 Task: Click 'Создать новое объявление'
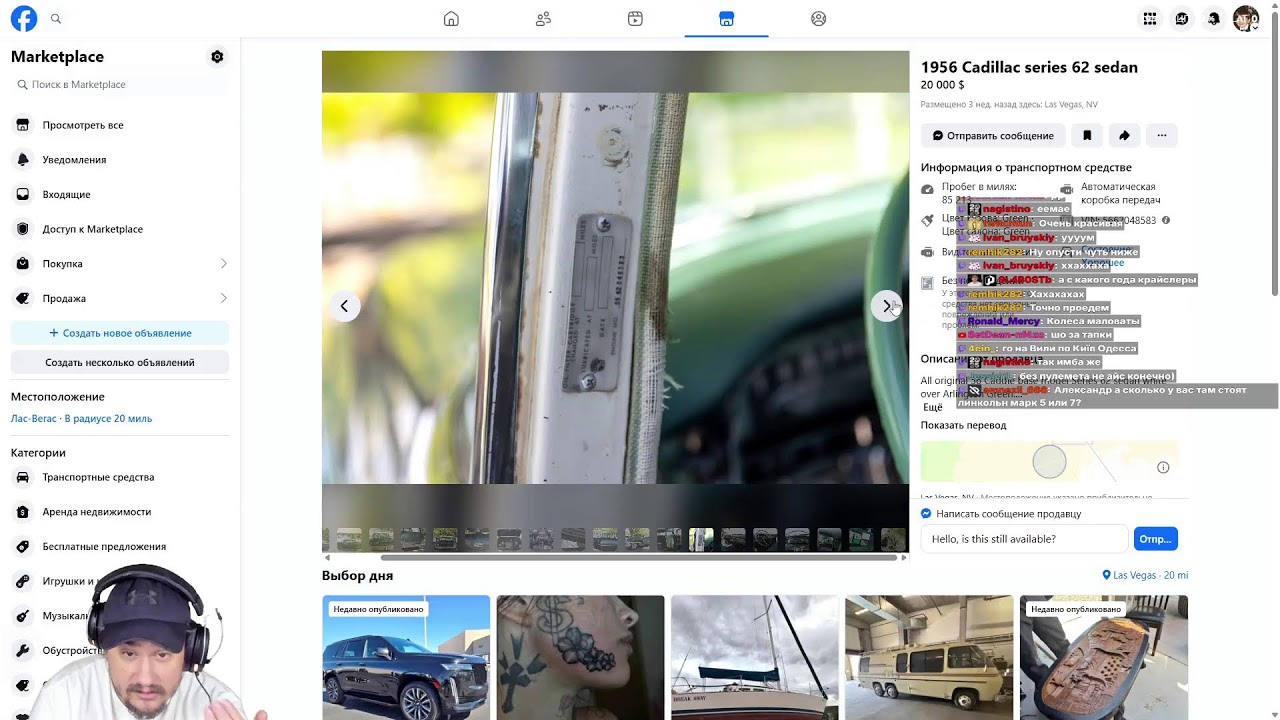(x=120, y=333)
